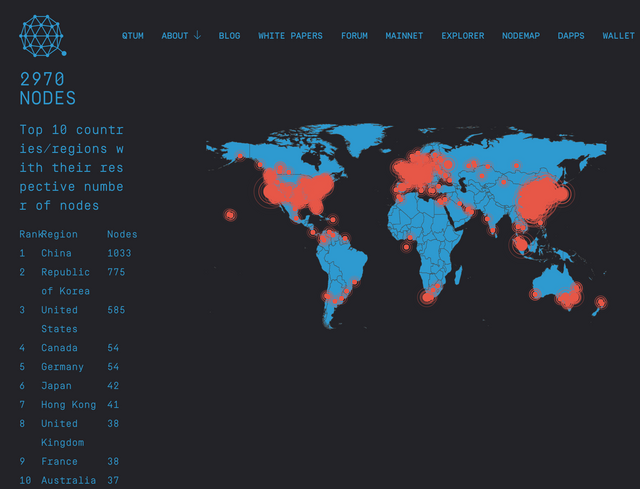Click the New Zealand node marker
The height and width of the screenshot is (489, 640).
[x=601, y=302]
